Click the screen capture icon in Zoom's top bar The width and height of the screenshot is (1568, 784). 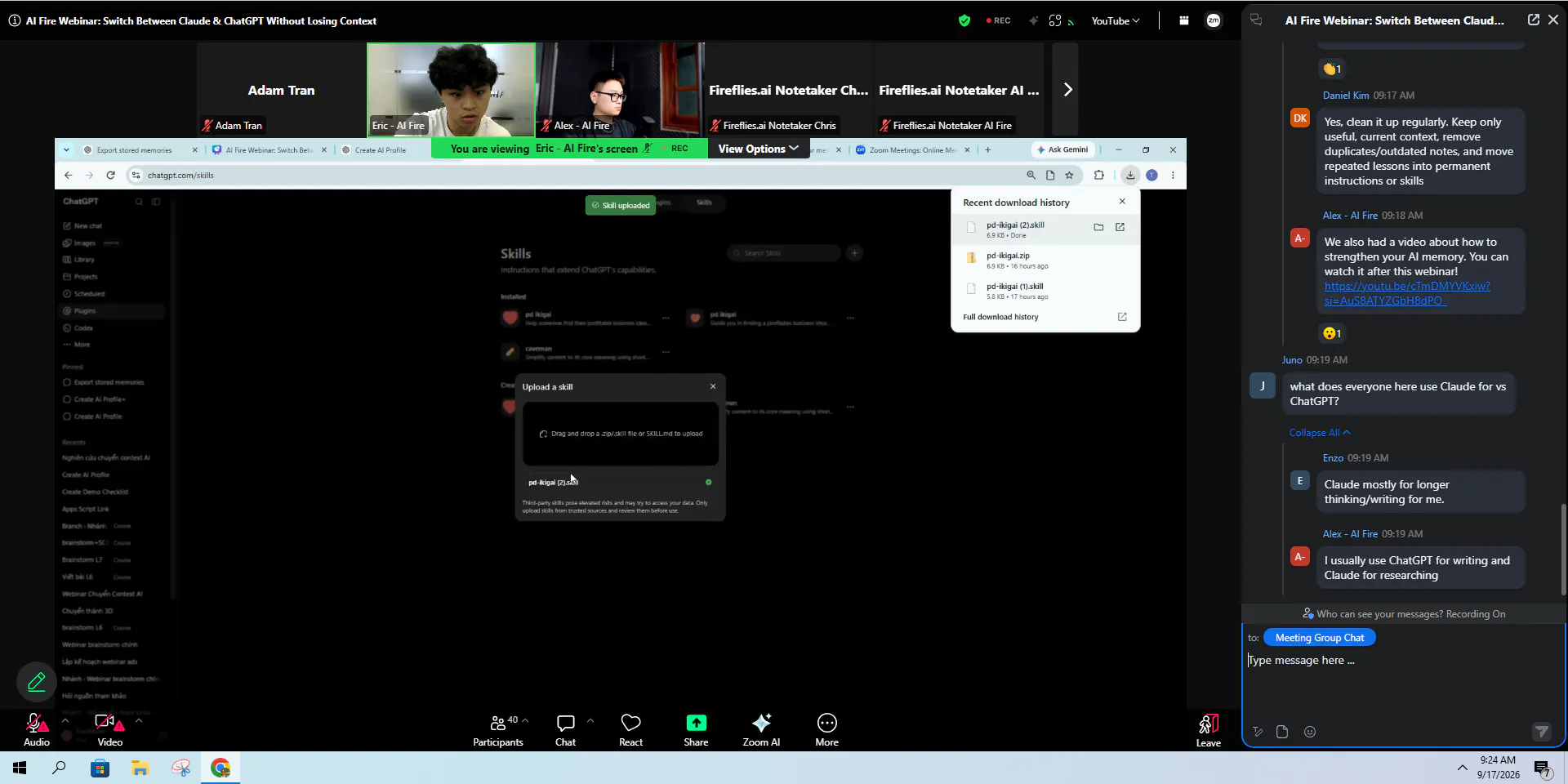(1056, 21)
